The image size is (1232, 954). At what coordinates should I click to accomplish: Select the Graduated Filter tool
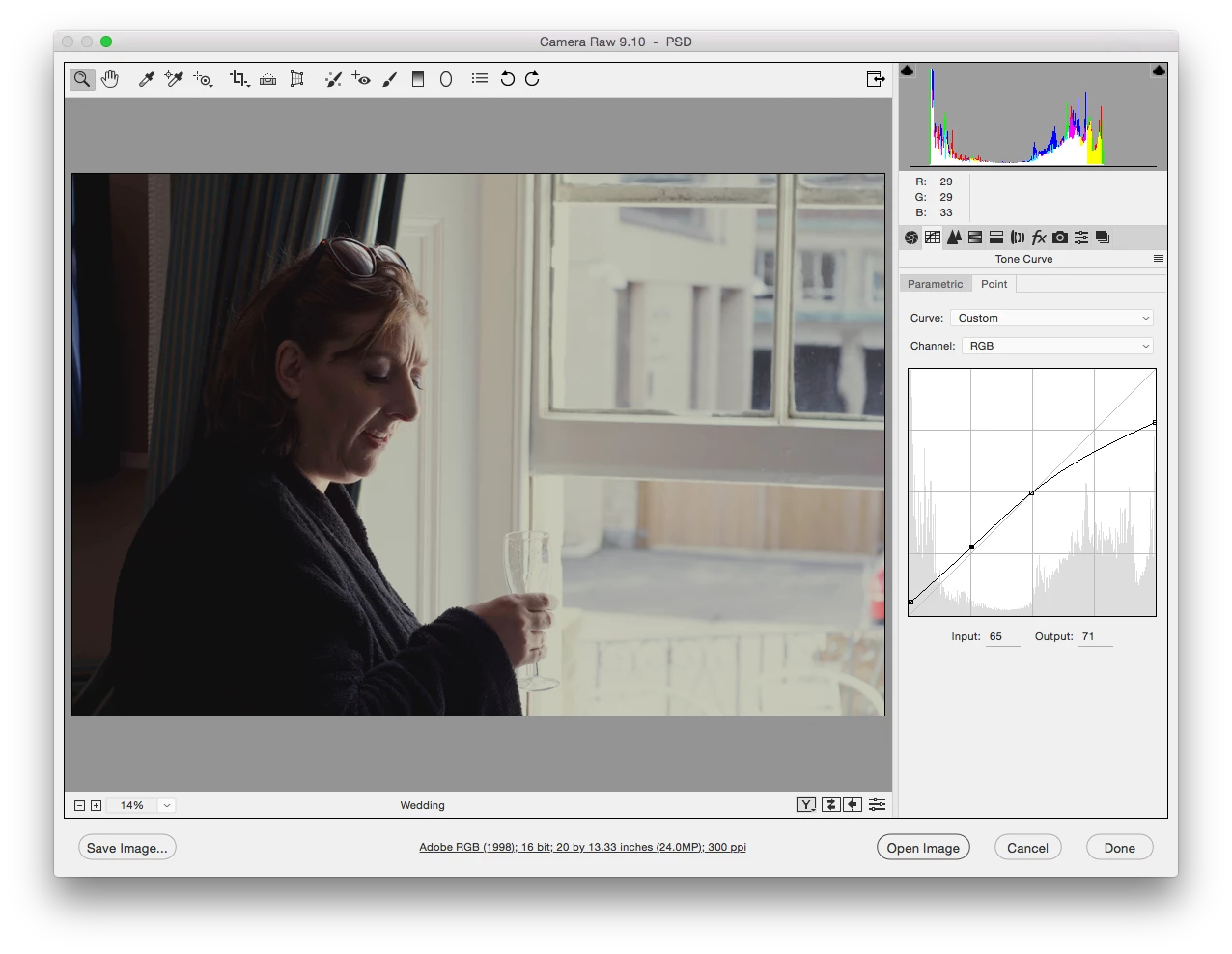click(x=418, y=79)
